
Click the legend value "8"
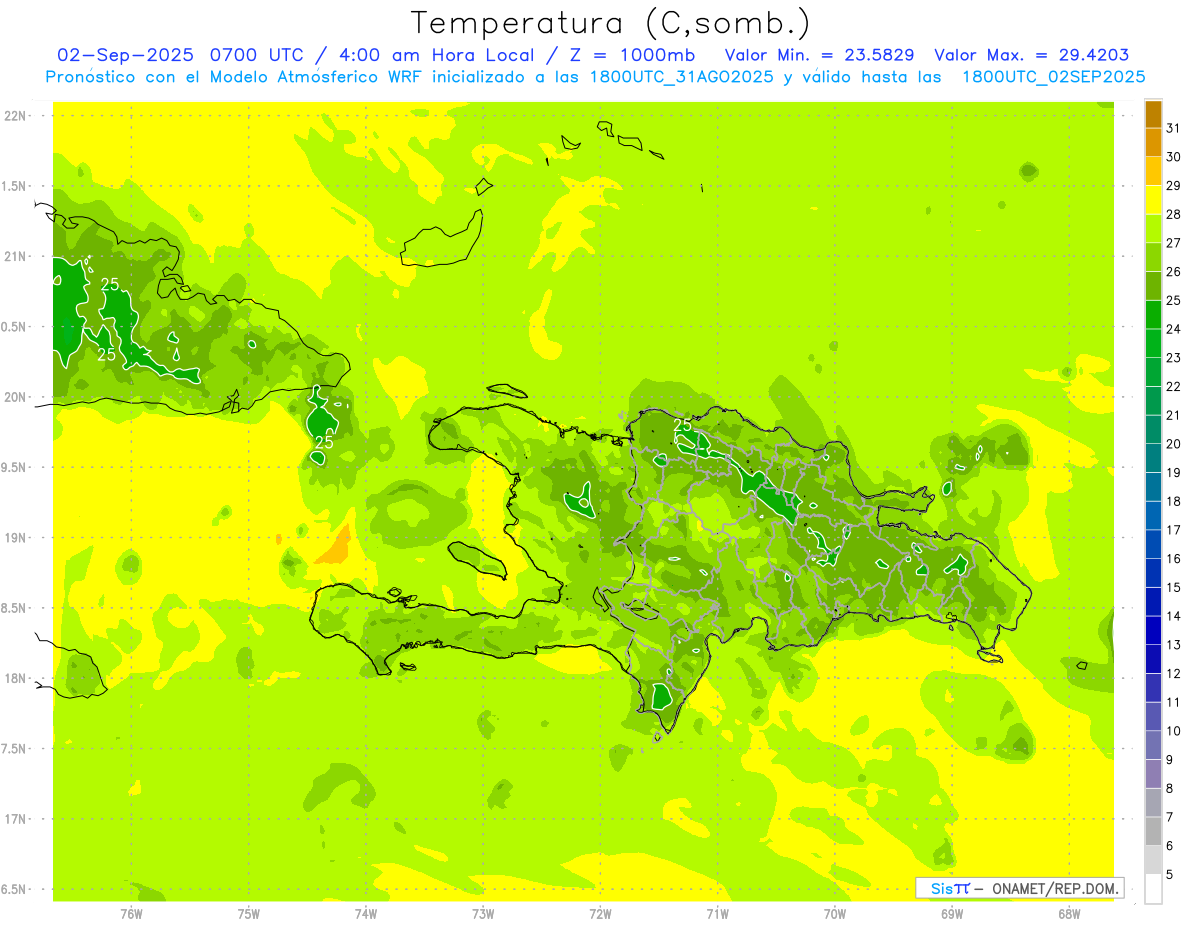1170,789
